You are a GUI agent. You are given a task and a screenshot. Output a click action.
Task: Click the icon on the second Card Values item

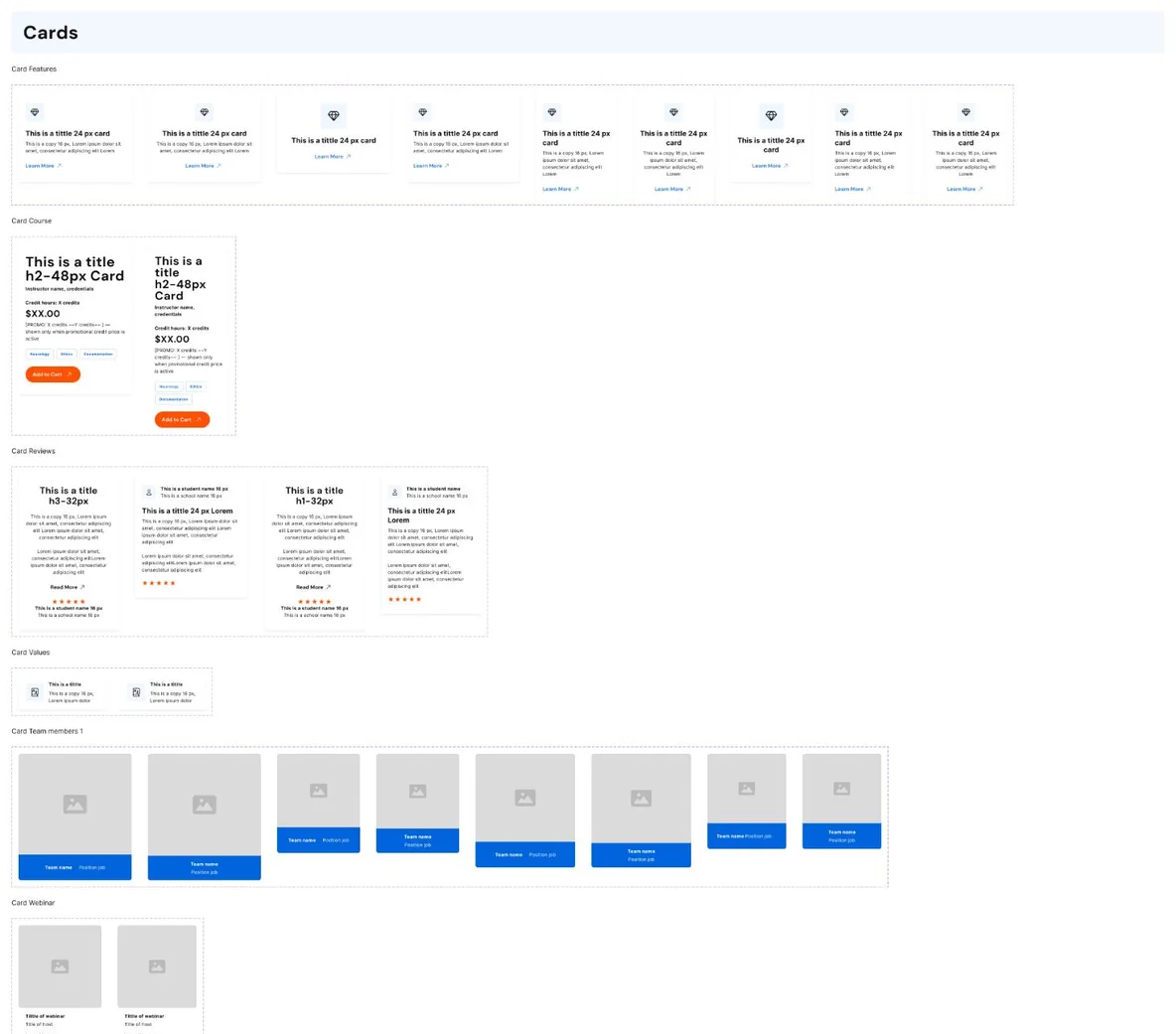pos(136,692)
